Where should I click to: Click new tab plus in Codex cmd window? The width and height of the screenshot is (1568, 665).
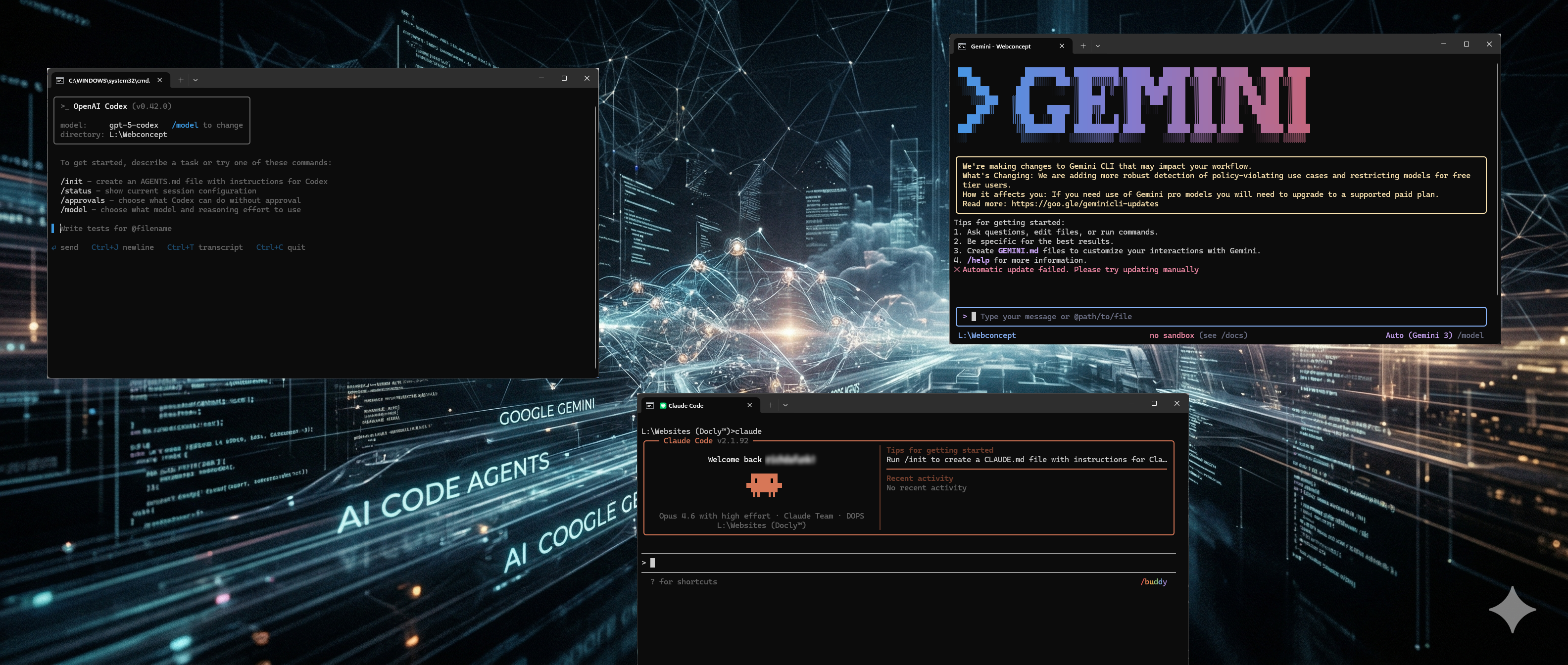181,80
